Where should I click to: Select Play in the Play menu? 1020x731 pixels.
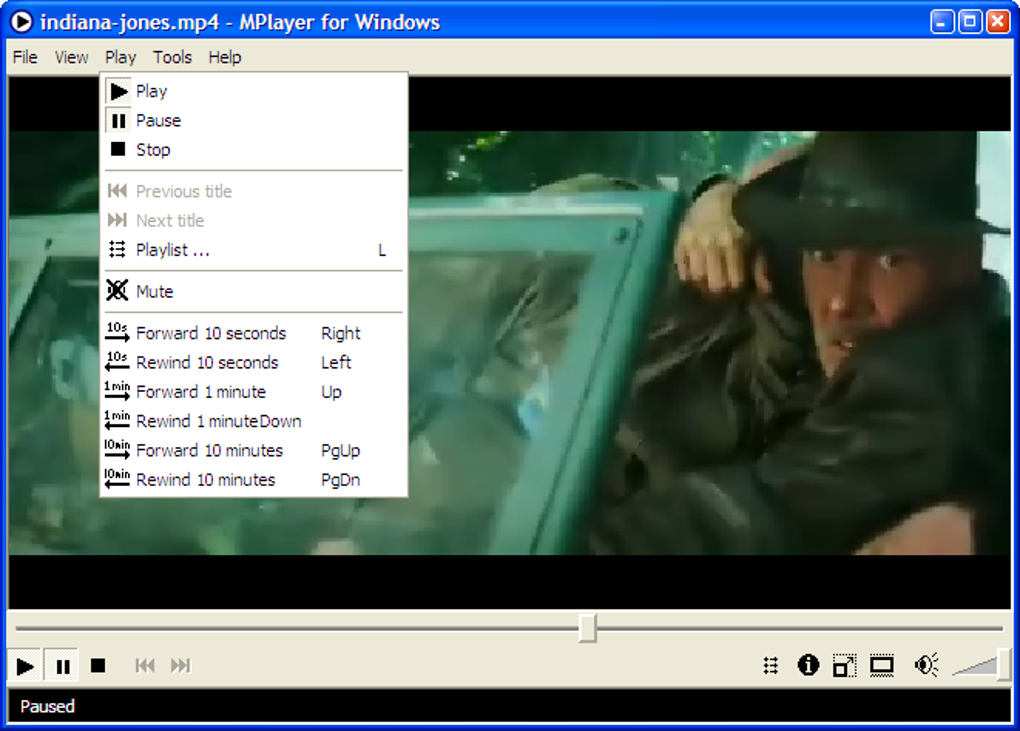(x=254, y=91)
